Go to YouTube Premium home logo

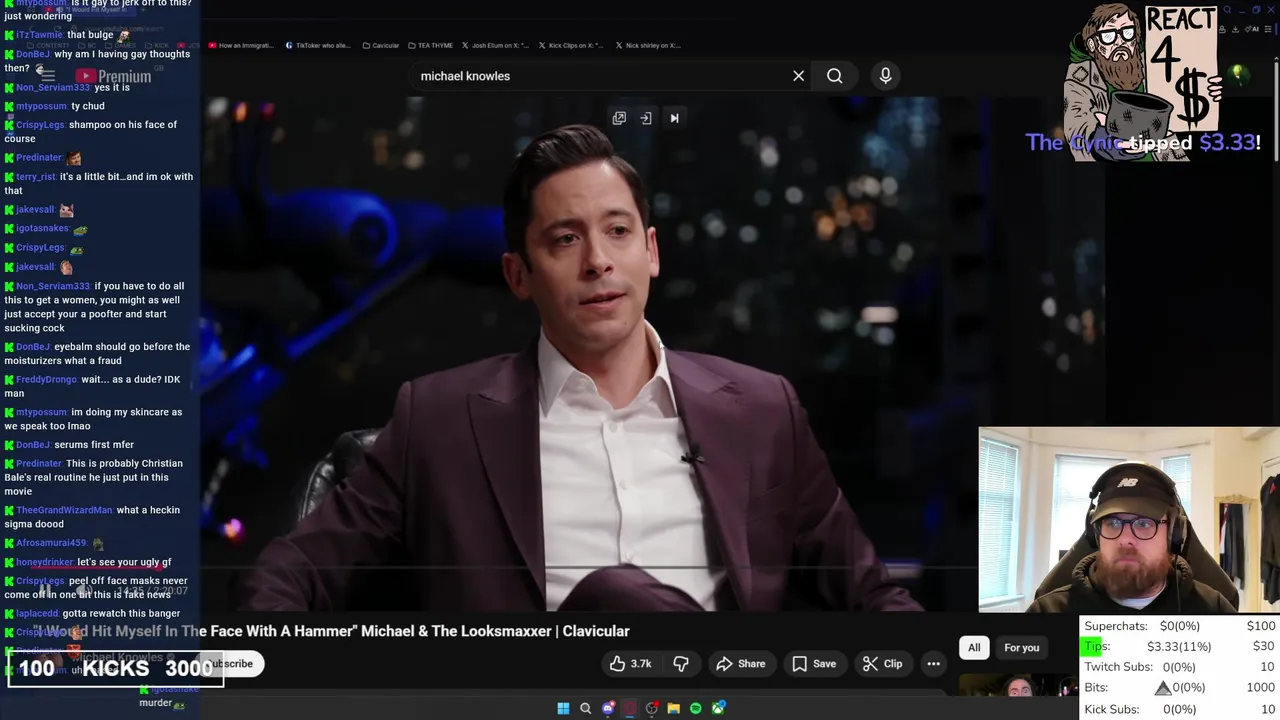pos(113,76)
